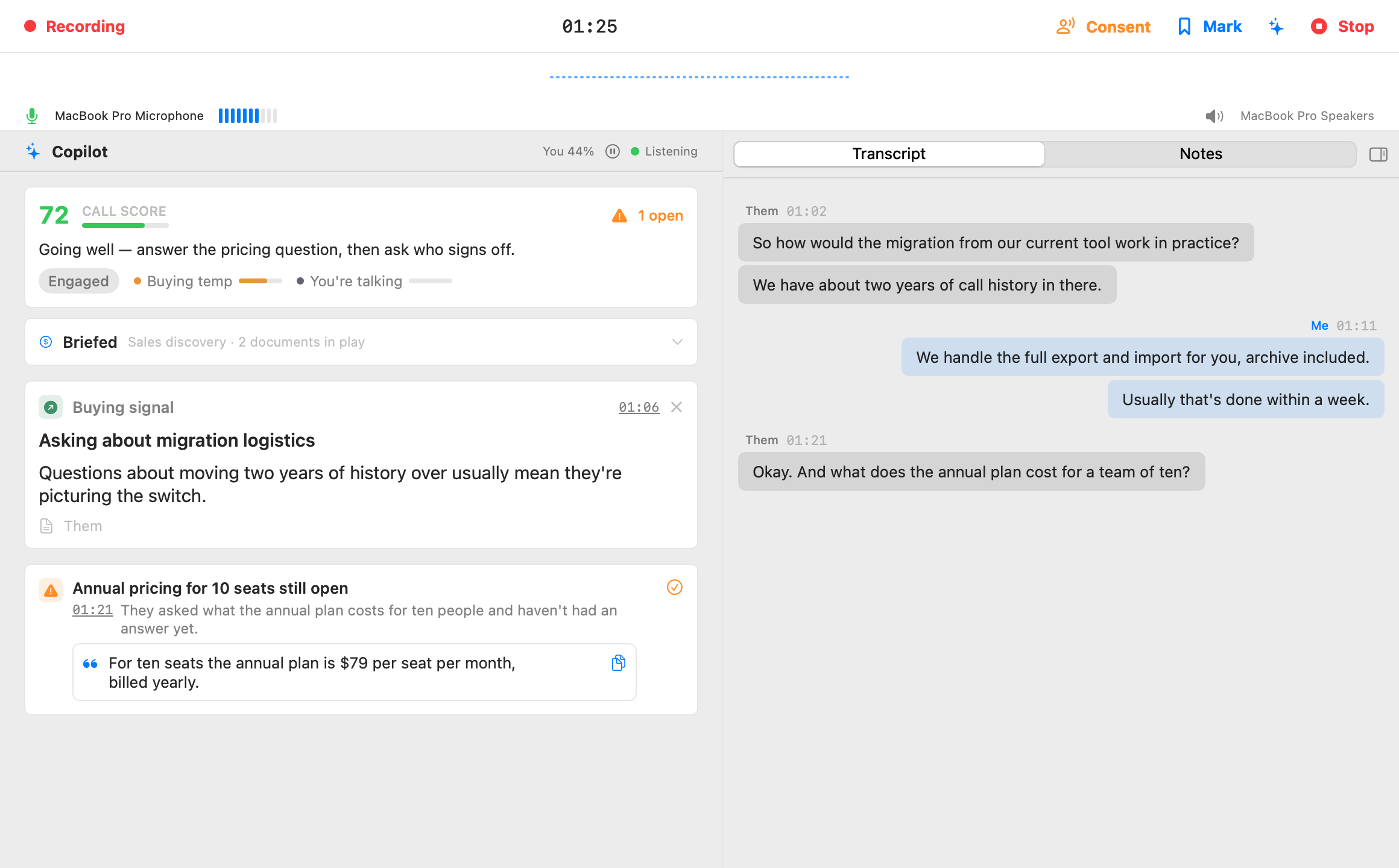
Task: Select MacBook Pro Speakers output
Action: 1307,116
